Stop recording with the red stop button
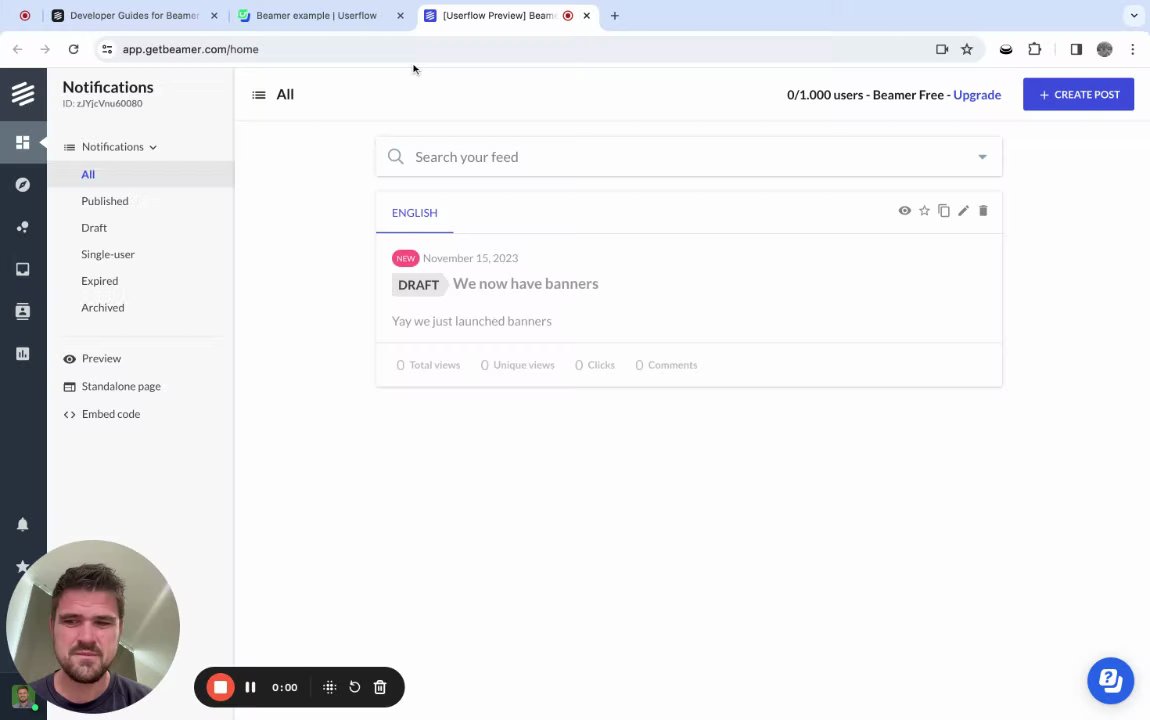This screenshot has width=1150, height=720. tap(220, 687)
